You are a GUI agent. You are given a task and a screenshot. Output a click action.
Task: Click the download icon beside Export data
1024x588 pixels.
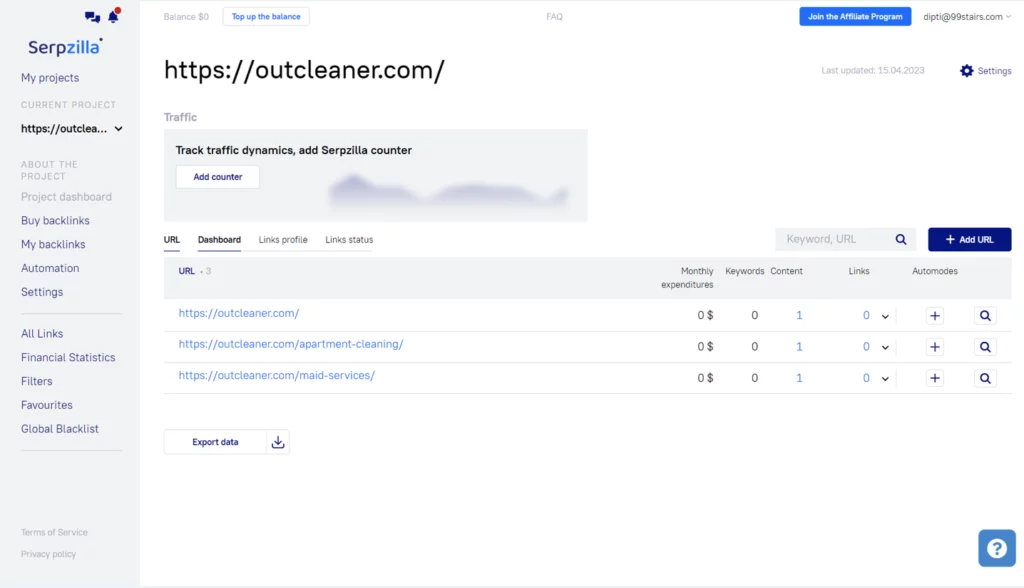click(x=278, y=442)
